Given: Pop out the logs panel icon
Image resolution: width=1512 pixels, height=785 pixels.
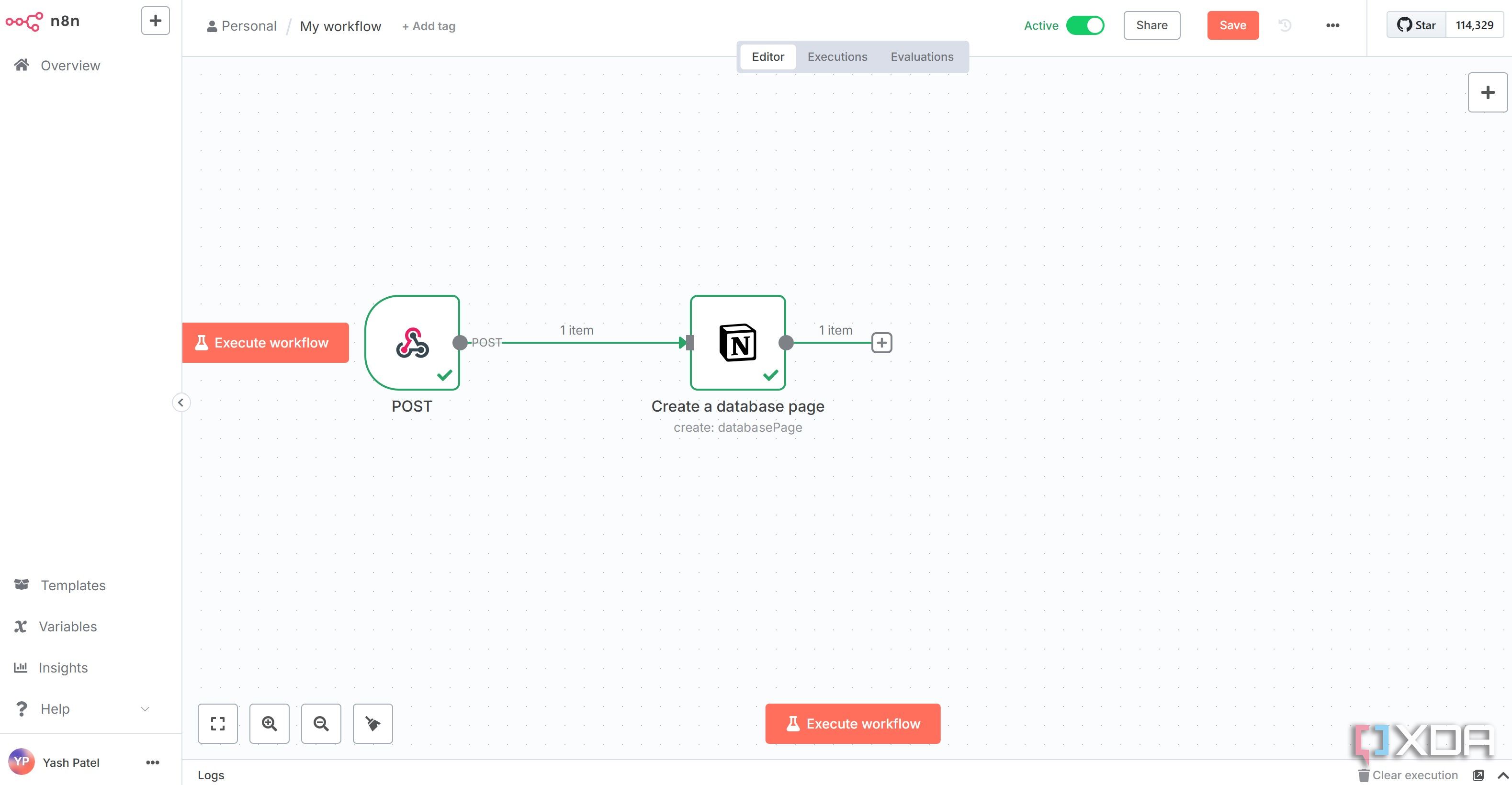Looking at the screenshot, I should 1478,775.
